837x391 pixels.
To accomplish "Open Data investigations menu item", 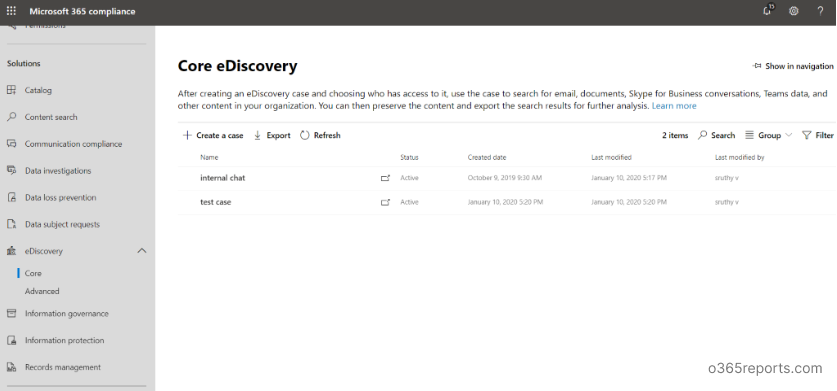I will coord(58,170).
